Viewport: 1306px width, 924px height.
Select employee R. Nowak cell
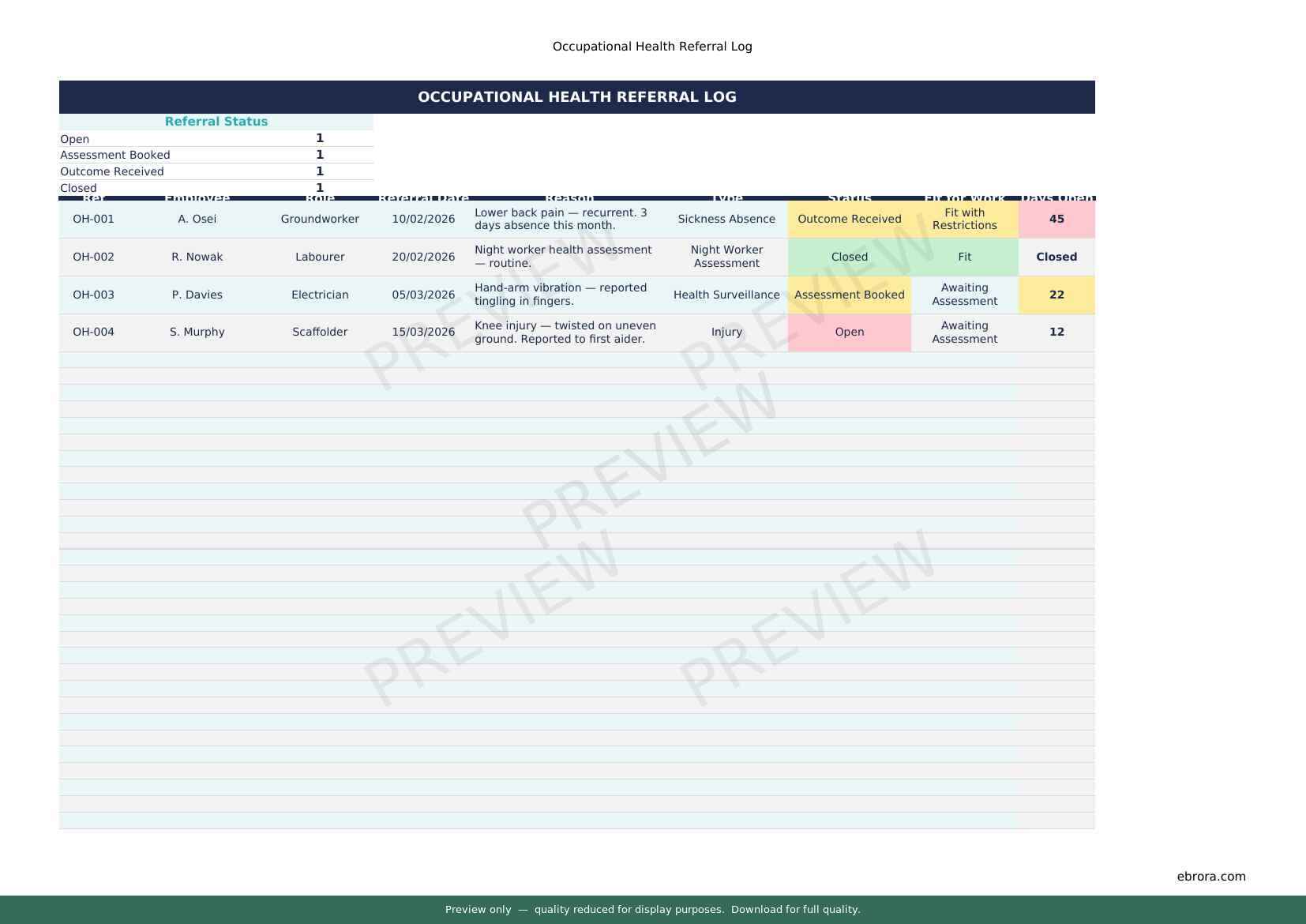pyautogui.click(x=197, y=257)
